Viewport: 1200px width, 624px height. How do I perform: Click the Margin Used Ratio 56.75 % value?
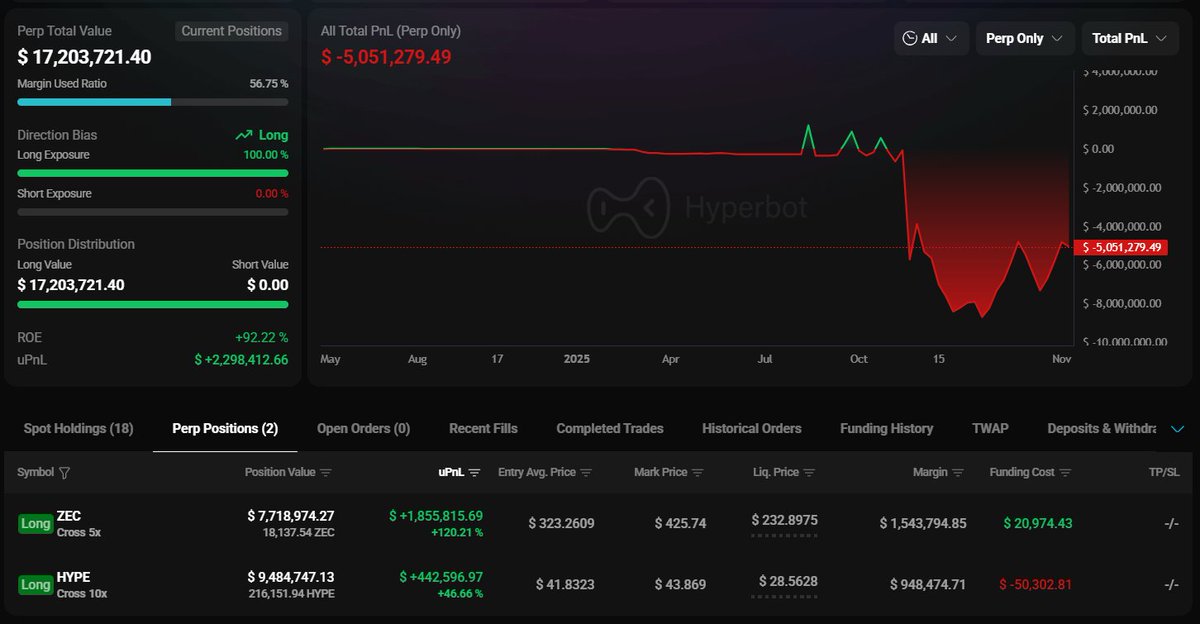click(269, 84)
